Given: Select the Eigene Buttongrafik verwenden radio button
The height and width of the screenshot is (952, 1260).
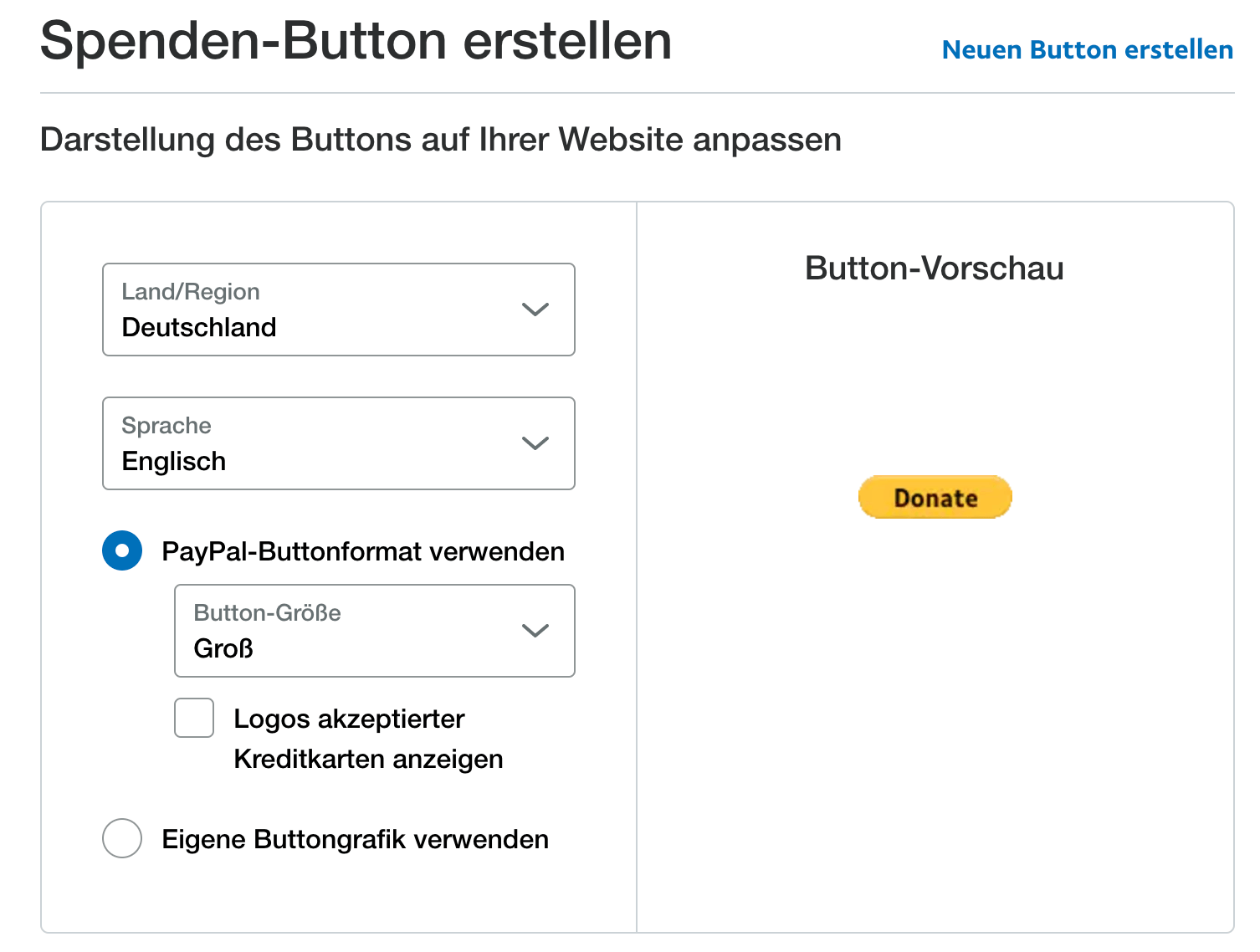Looking at the screenshot, I should coord(122,838).
